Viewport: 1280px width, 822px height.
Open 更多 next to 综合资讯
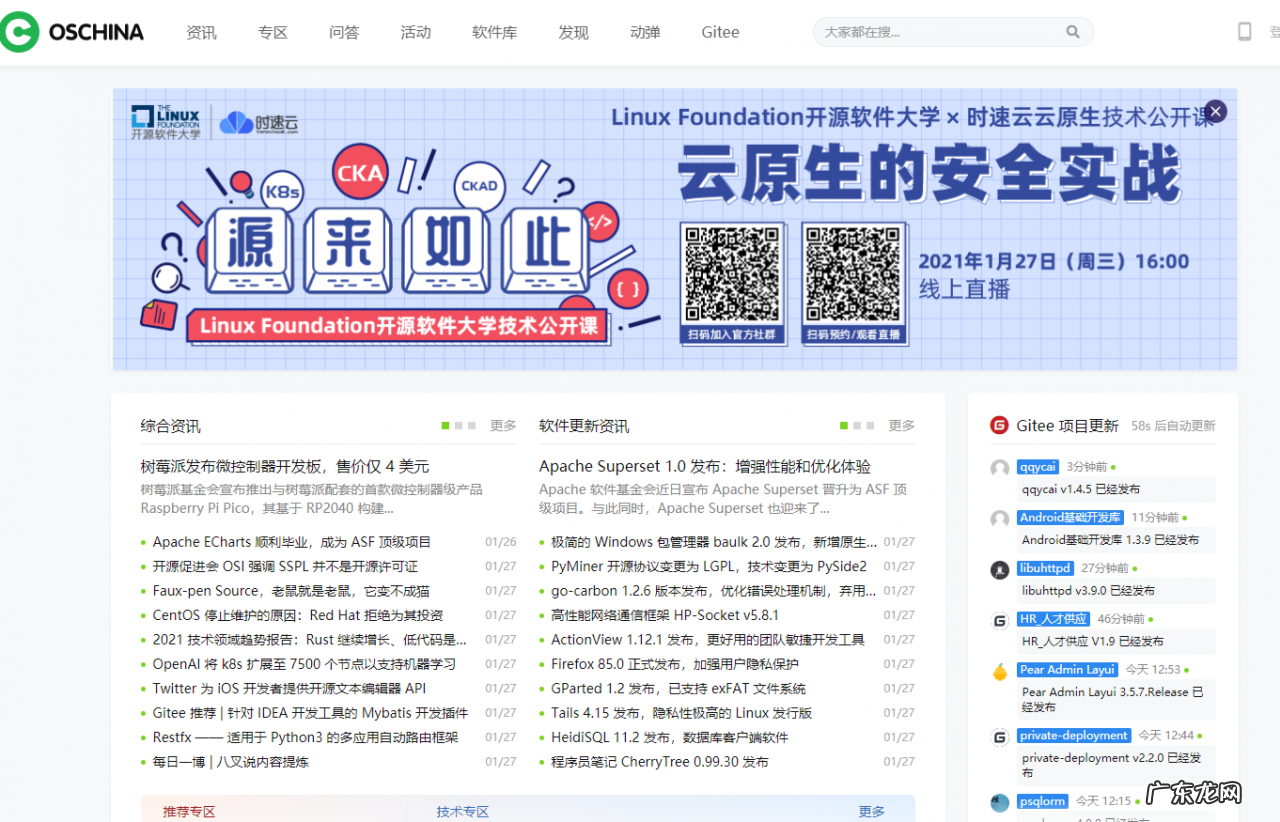pos(503,425)
